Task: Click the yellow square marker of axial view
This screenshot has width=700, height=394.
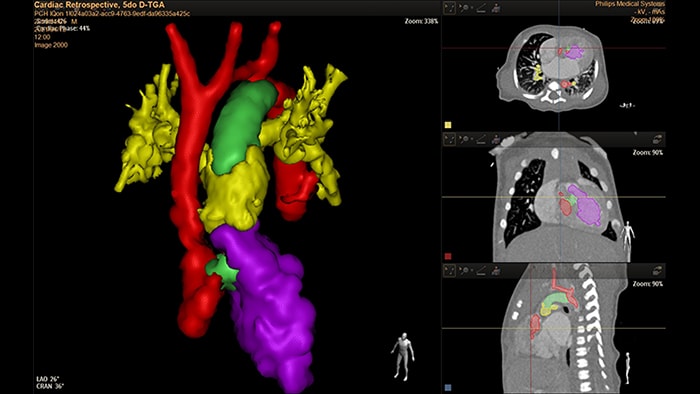Action: click(448, 125)
